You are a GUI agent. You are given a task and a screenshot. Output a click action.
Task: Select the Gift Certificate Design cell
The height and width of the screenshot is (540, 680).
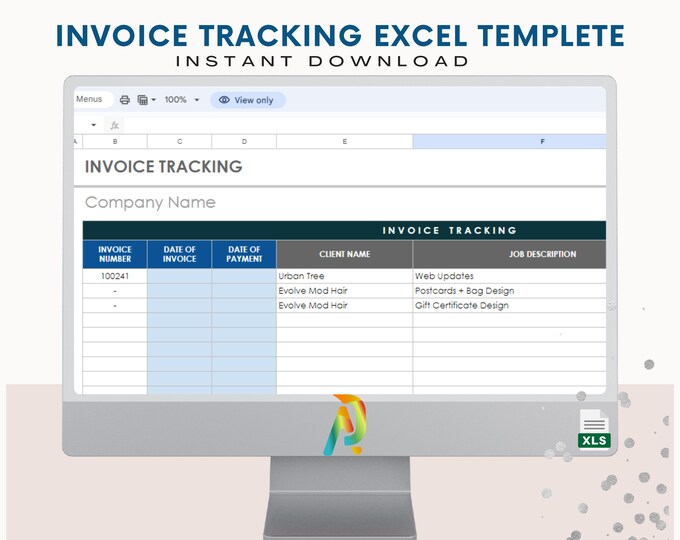point(510,305)
